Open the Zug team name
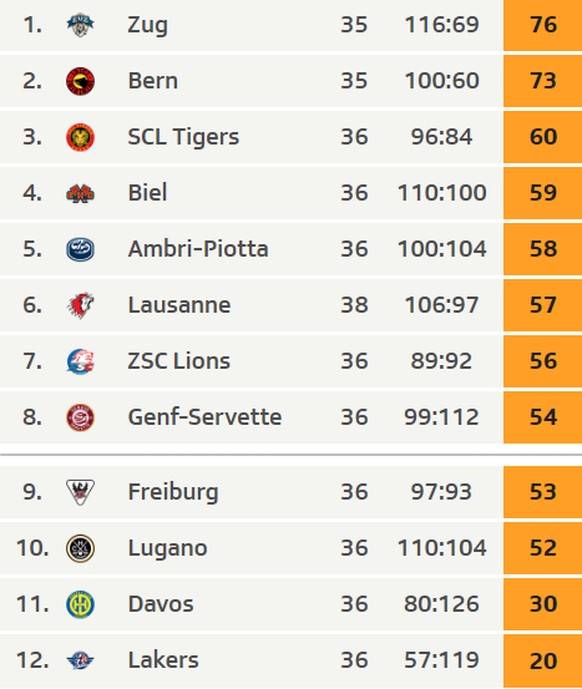 pos(148,25)
